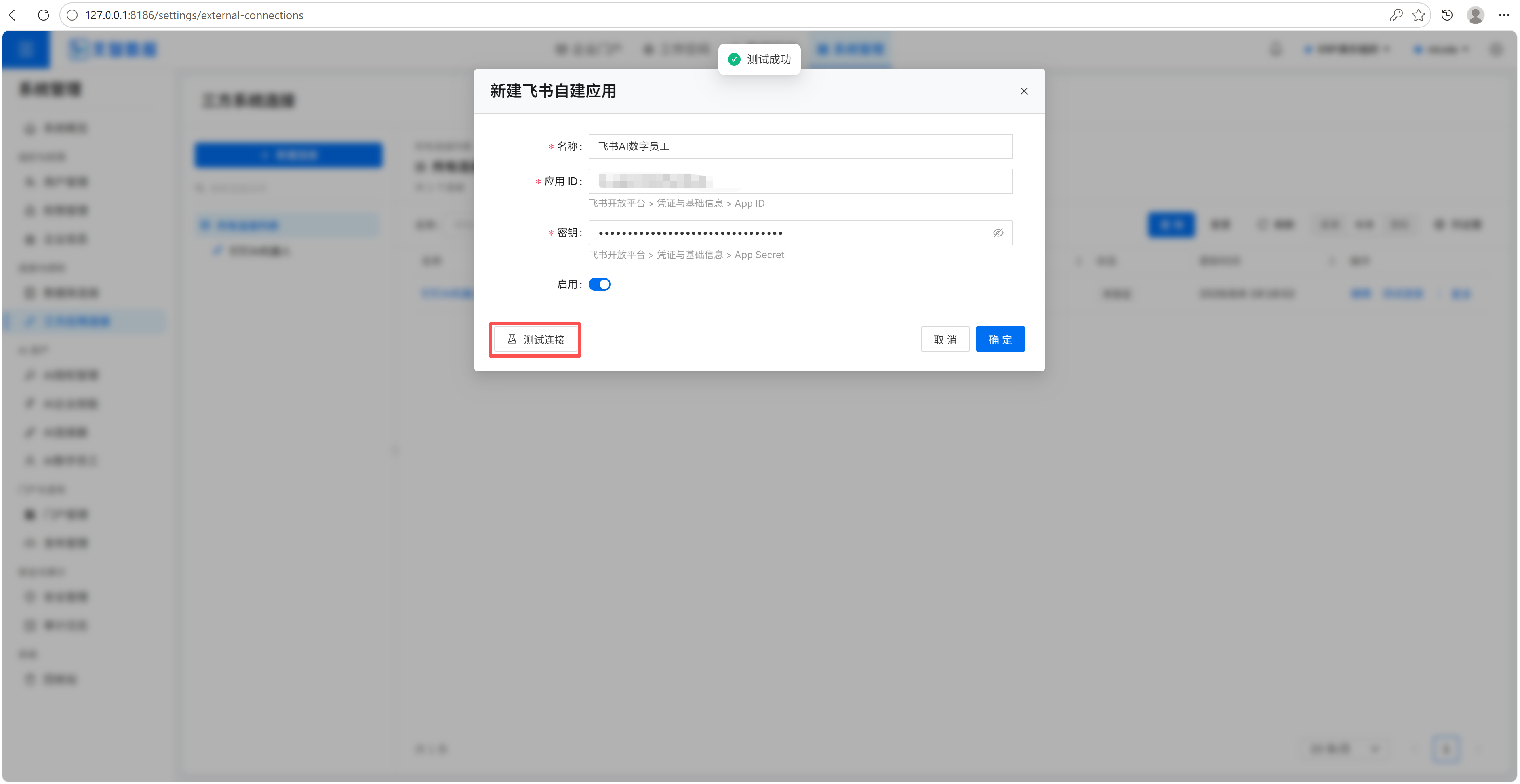Image resolution: width=1520 pixels, height=784 pixels.
Task: Focus the 密钥 password field
Action: [800, 233]
